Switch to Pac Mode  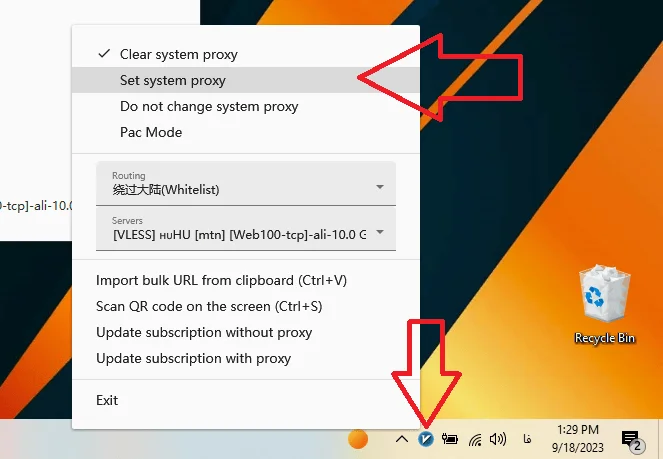[x=151, y=132]
